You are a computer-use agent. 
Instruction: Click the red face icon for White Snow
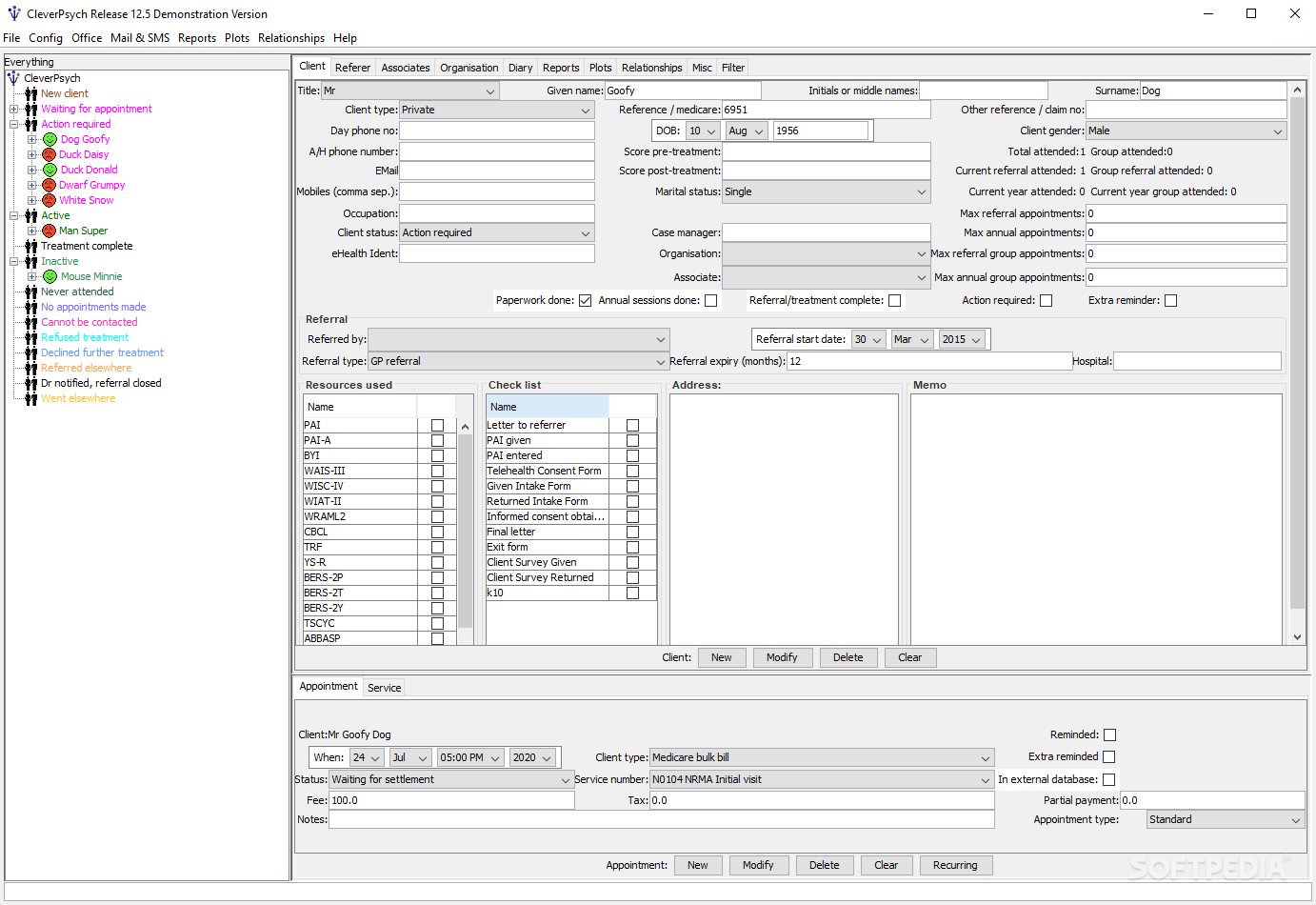coord(49,200)
